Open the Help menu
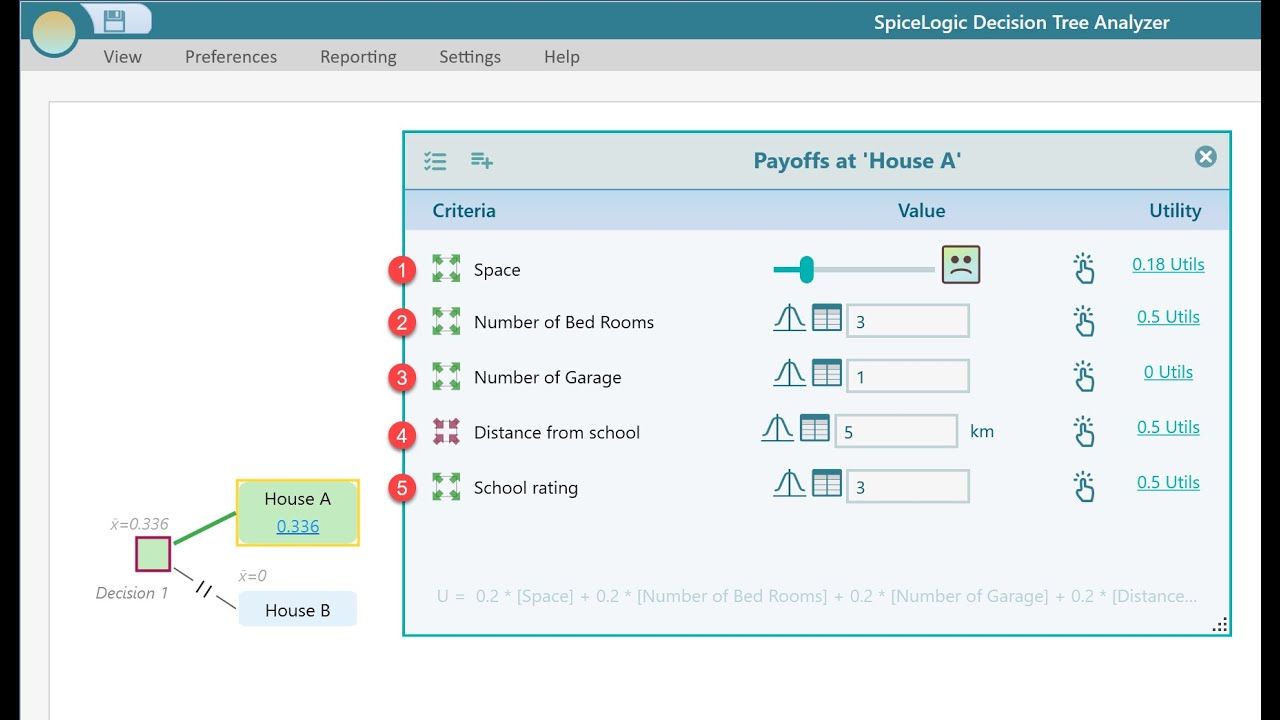This screenshot has height=720, width=1280. coord(562,57)
